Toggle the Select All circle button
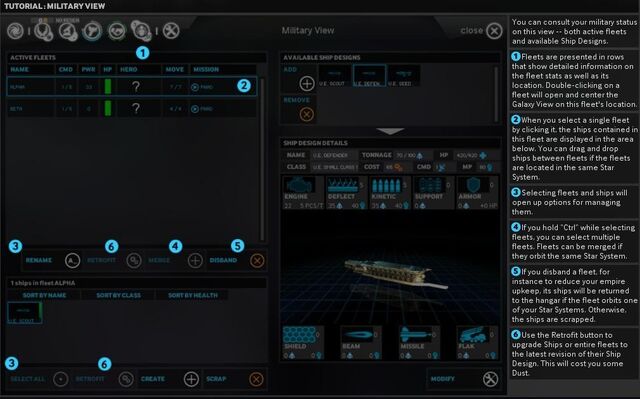This screenshot has width=640, height=399. pyautogui.click(x=61, y=379)
